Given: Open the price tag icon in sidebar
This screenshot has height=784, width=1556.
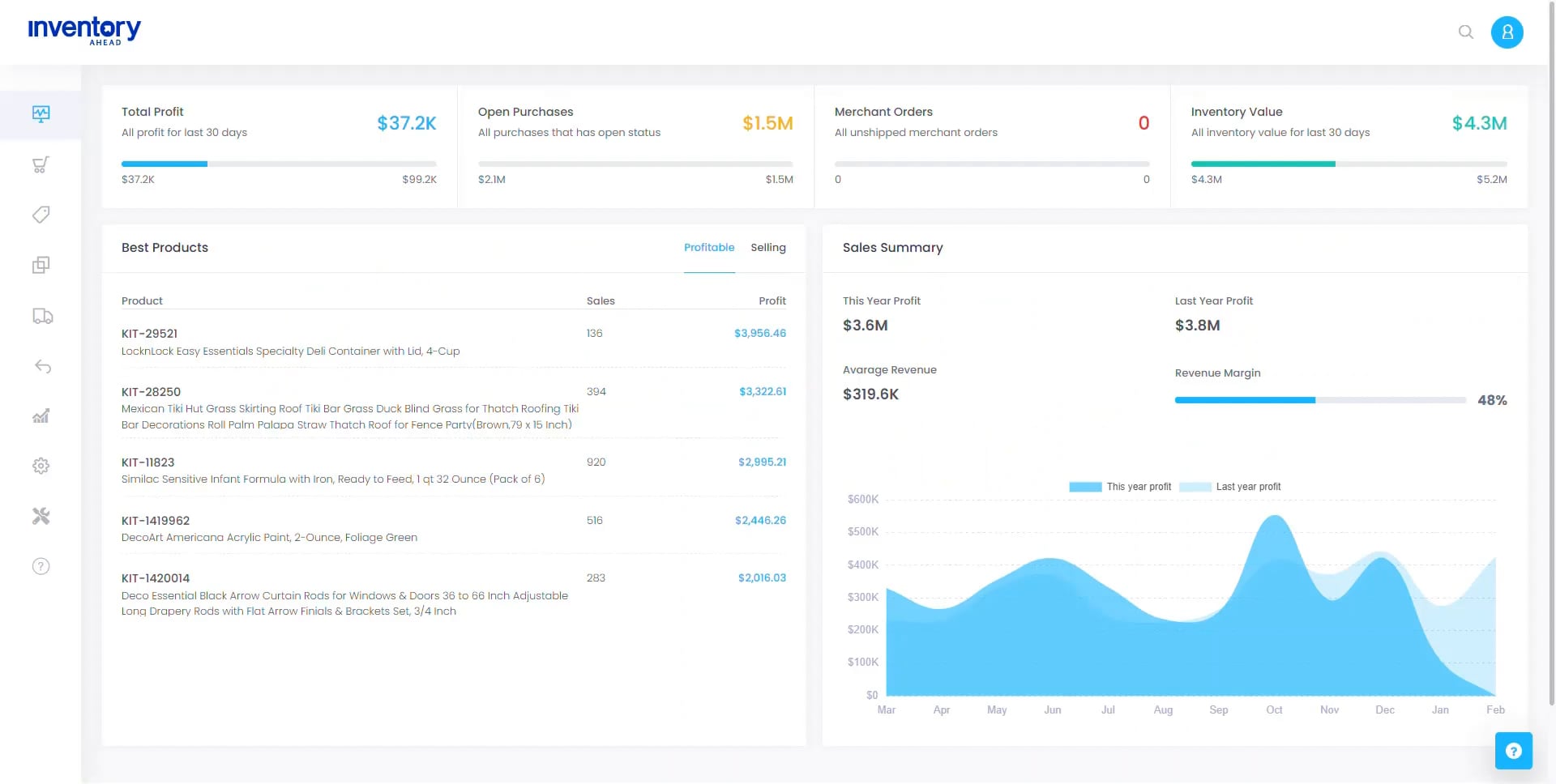Looking at the screenshot, I should (41, 215).
